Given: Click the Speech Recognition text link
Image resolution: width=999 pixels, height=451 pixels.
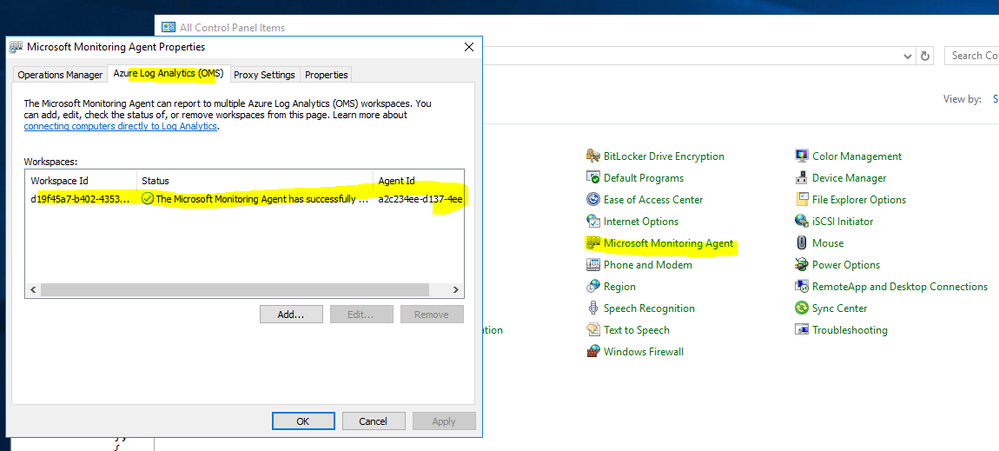Looking at the screenshot, I should pos(649,308).
